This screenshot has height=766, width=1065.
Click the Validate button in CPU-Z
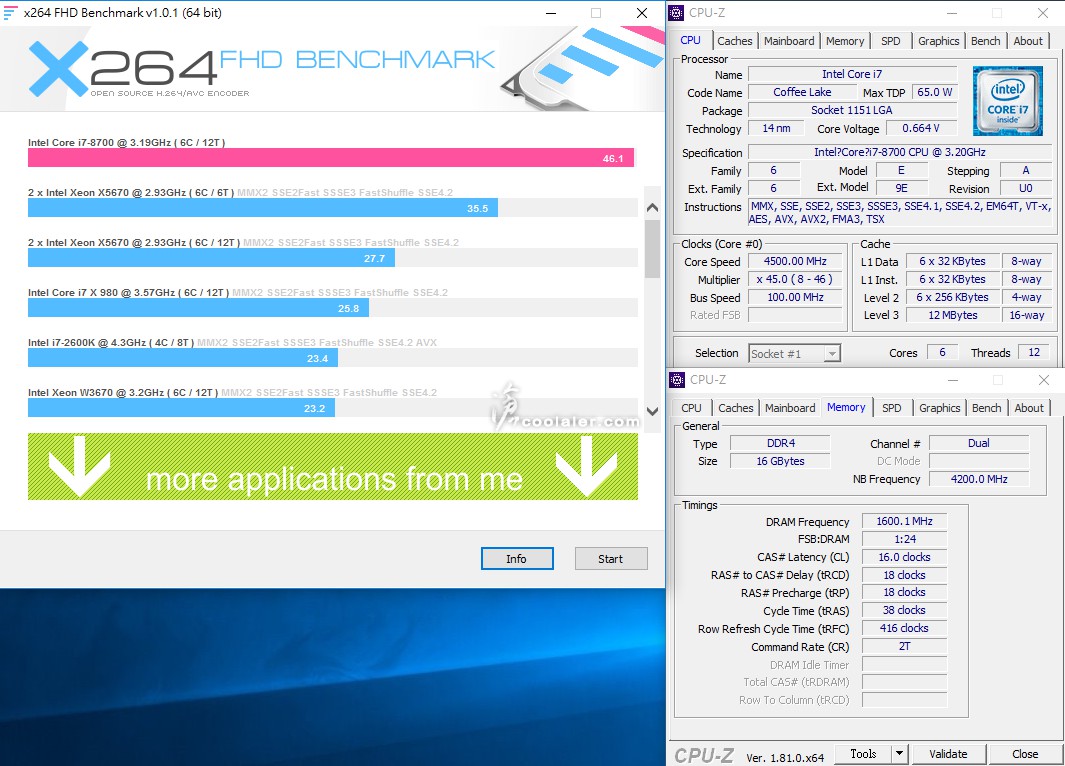(x=948, y=754)
